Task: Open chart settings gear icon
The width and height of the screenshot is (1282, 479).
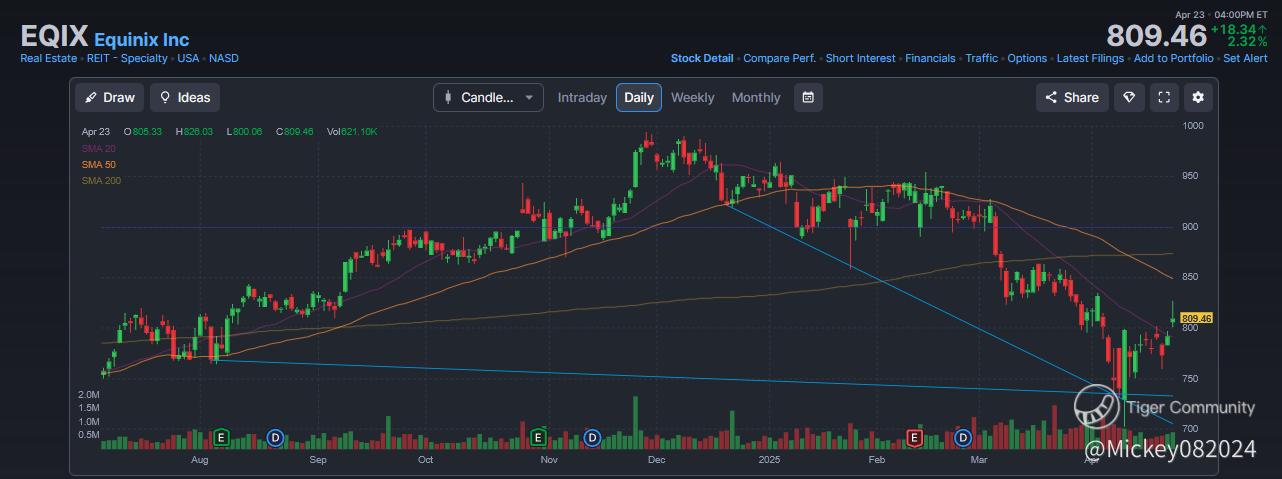Action: click(1198, 97)
